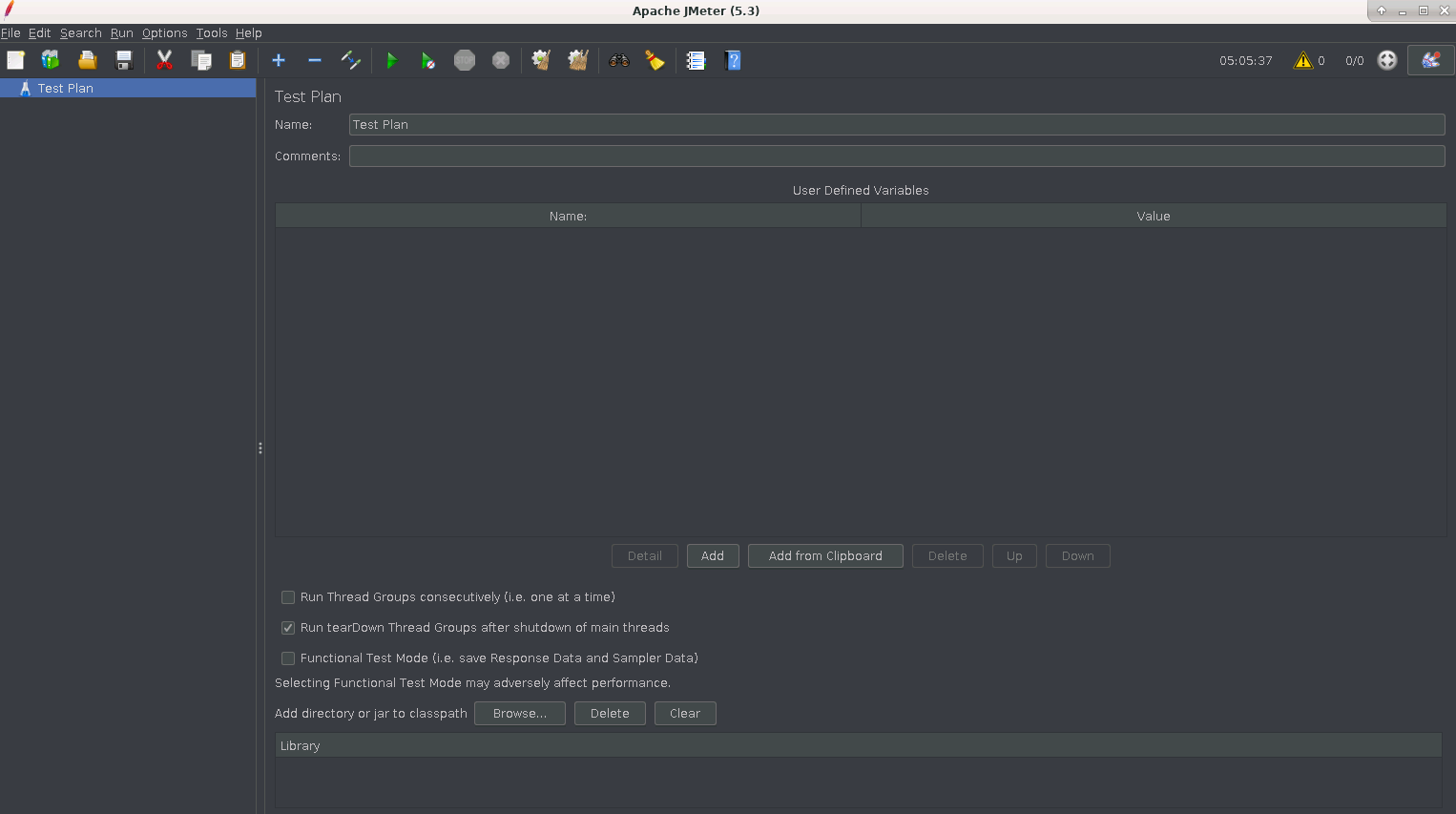The width and height of the screenshot is (1456, 814).
Task: Click the Clear results broom icon
Action: coord(541,60)
